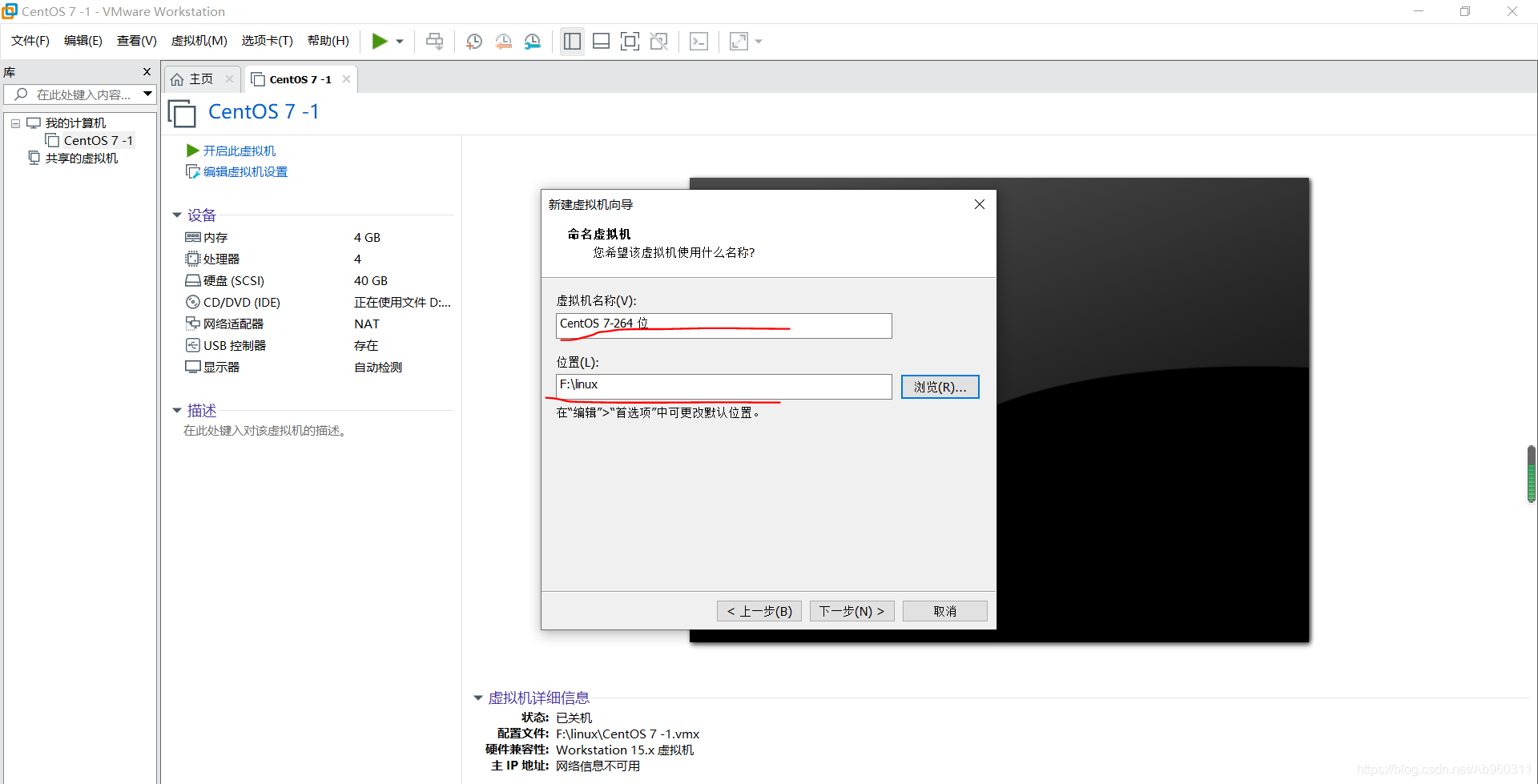The height and width of the screenshot is (784, 1538).
Task: Select the 显示器 device row
Action: tap(318, 367)
